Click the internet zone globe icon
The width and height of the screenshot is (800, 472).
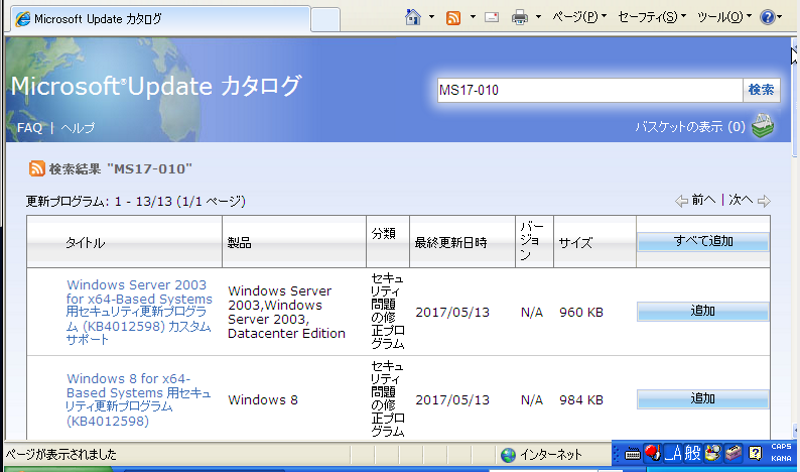click(508, 455)
